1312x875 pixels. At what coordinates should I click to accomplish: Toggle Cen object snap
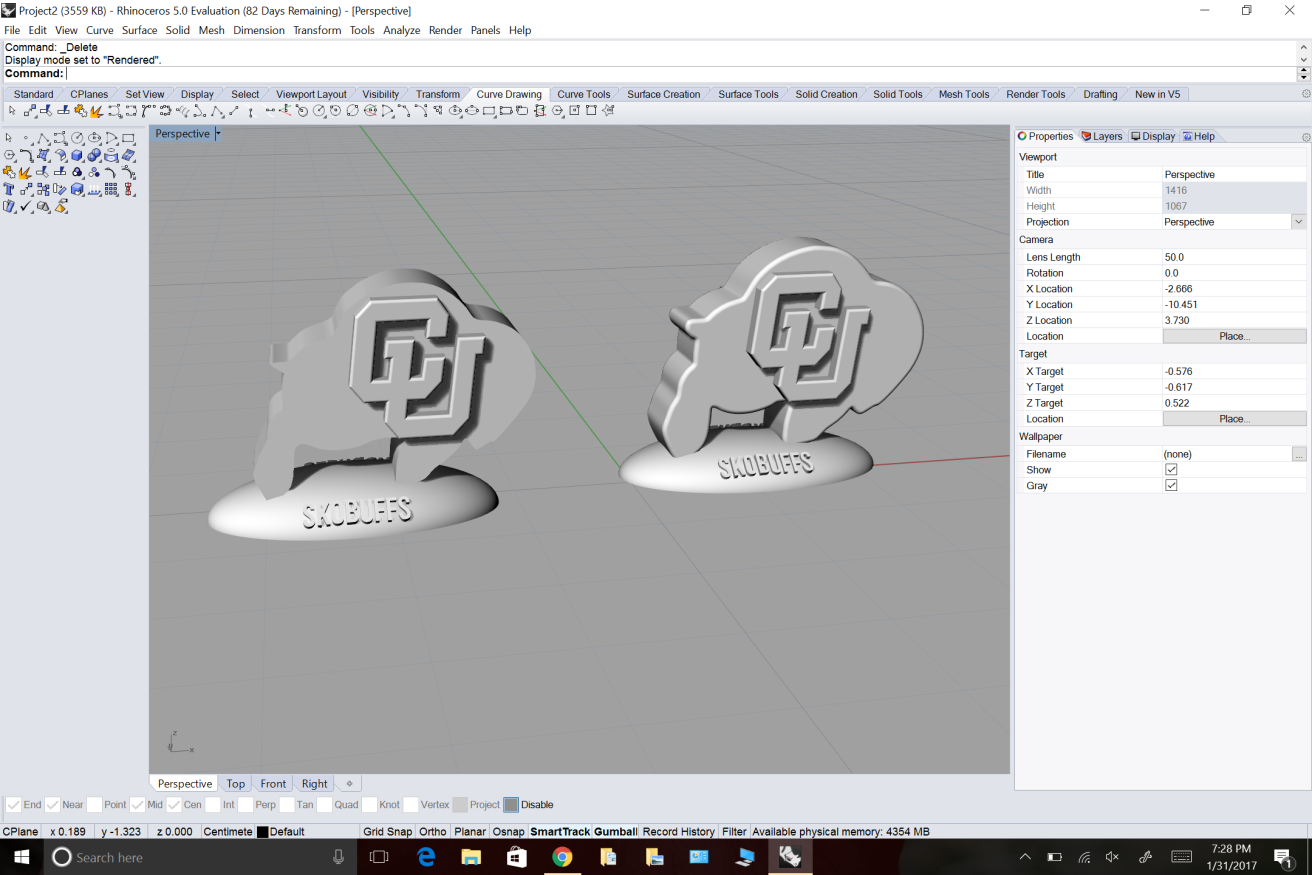[x=174, y=805]
